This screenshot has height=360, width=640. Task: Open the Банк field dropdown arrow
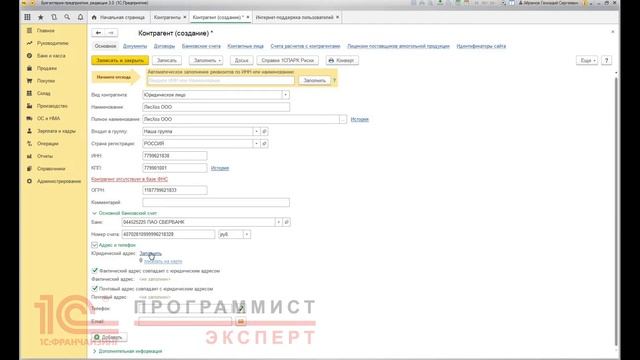tap(278, 222)
